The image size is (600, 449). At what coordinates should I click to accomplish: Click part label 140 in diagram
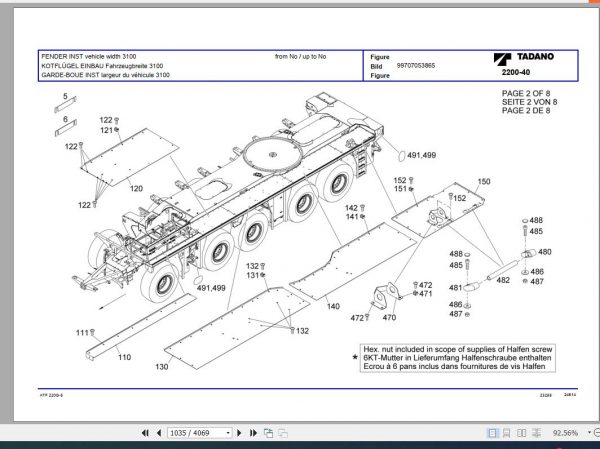[333, 306]
